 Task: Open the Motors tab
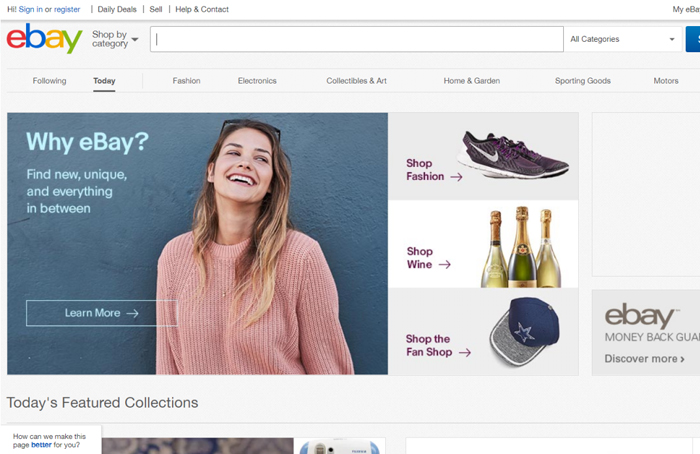coord(666,81)
